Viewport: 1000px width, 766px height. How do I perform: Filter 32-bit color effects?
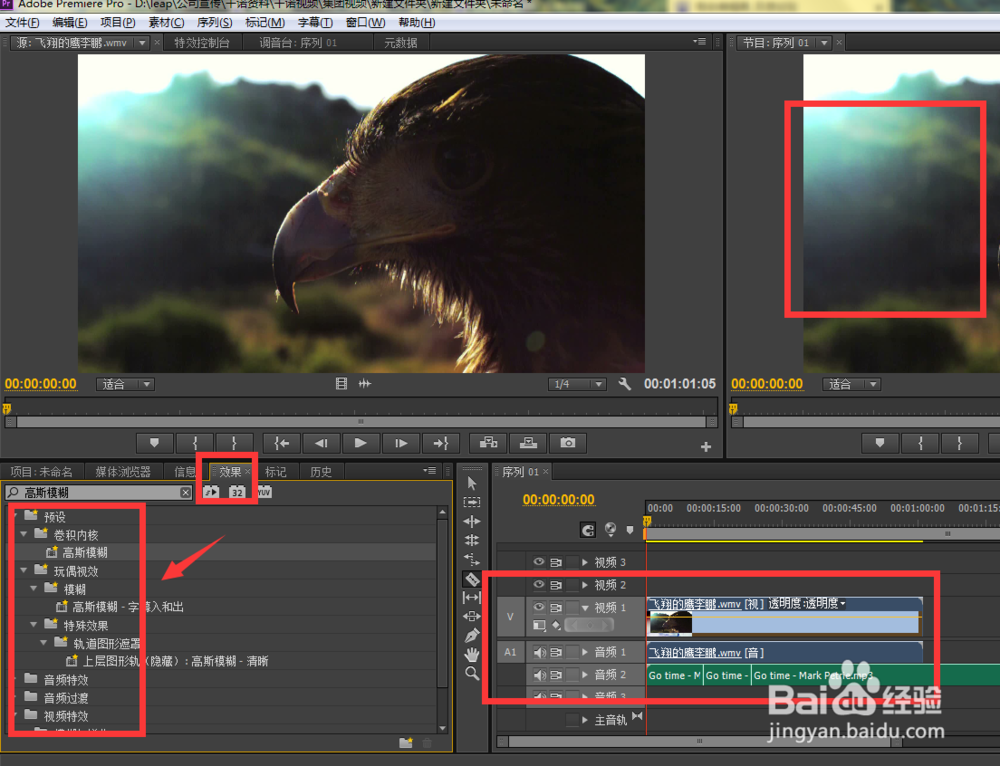pyautogui.click(x=237, y=492)
